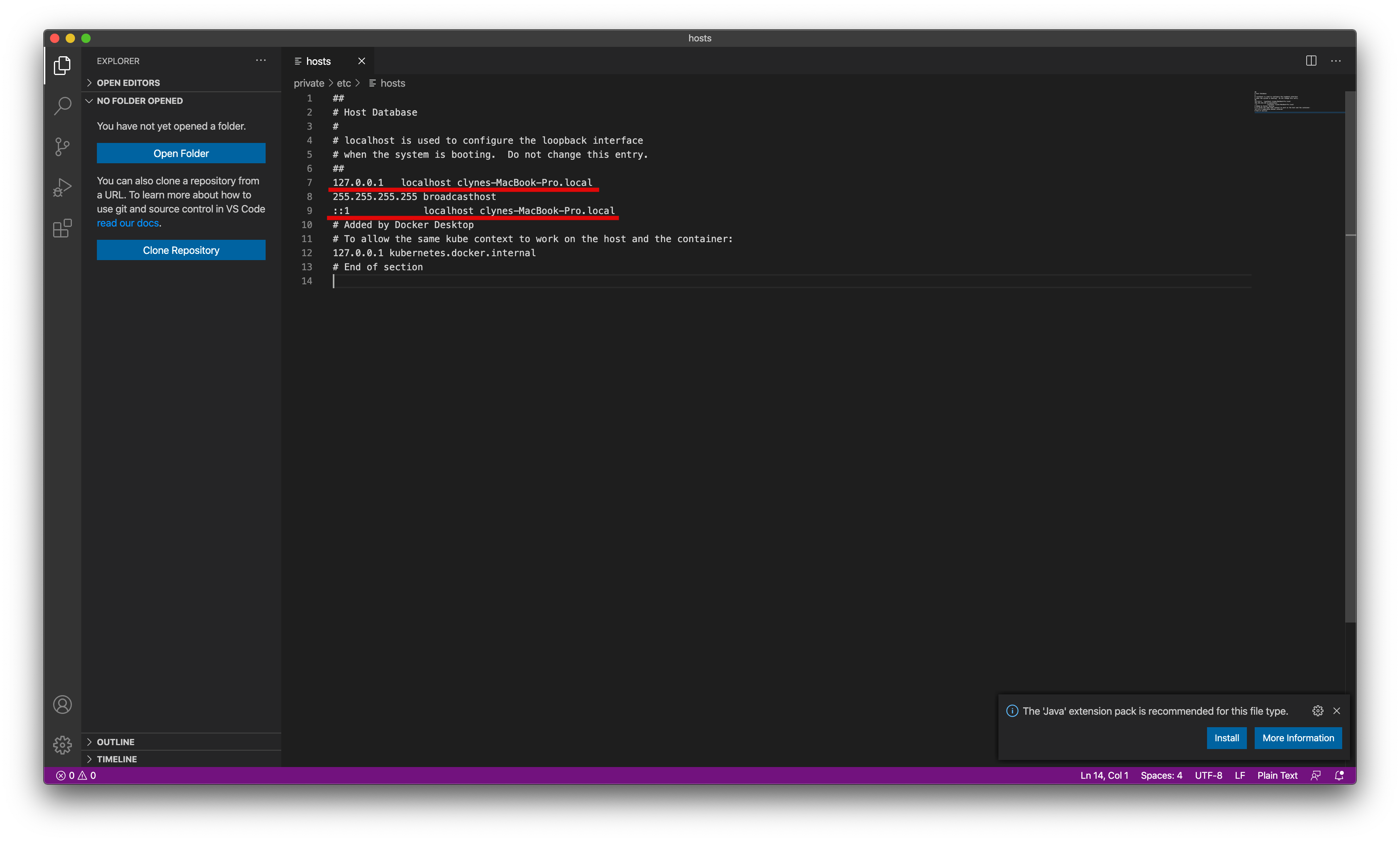Collapse the No Folder Opened section

pos(139,101)
